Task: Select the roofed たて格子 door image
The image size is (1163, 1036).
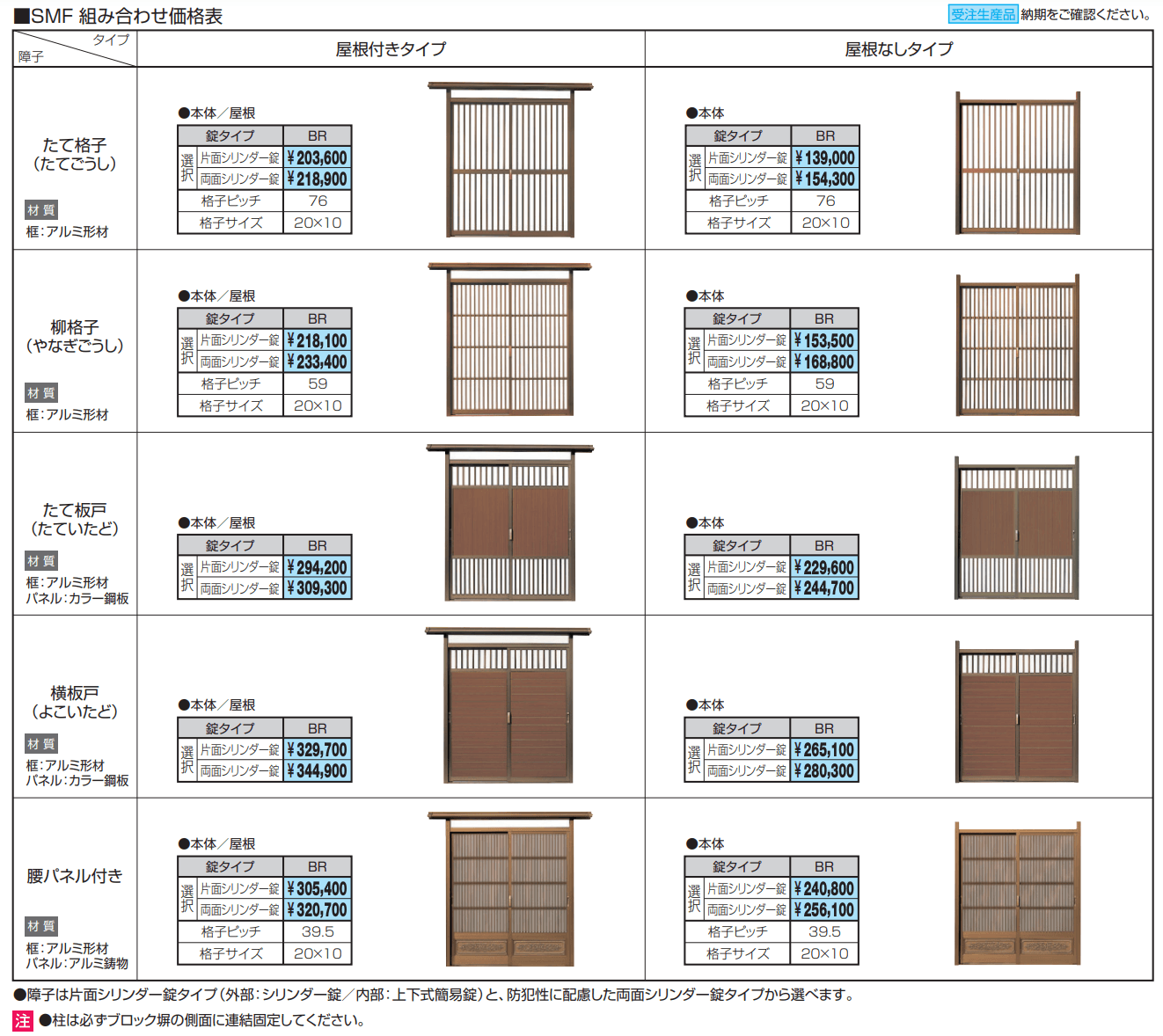Action: click(510, 160)
